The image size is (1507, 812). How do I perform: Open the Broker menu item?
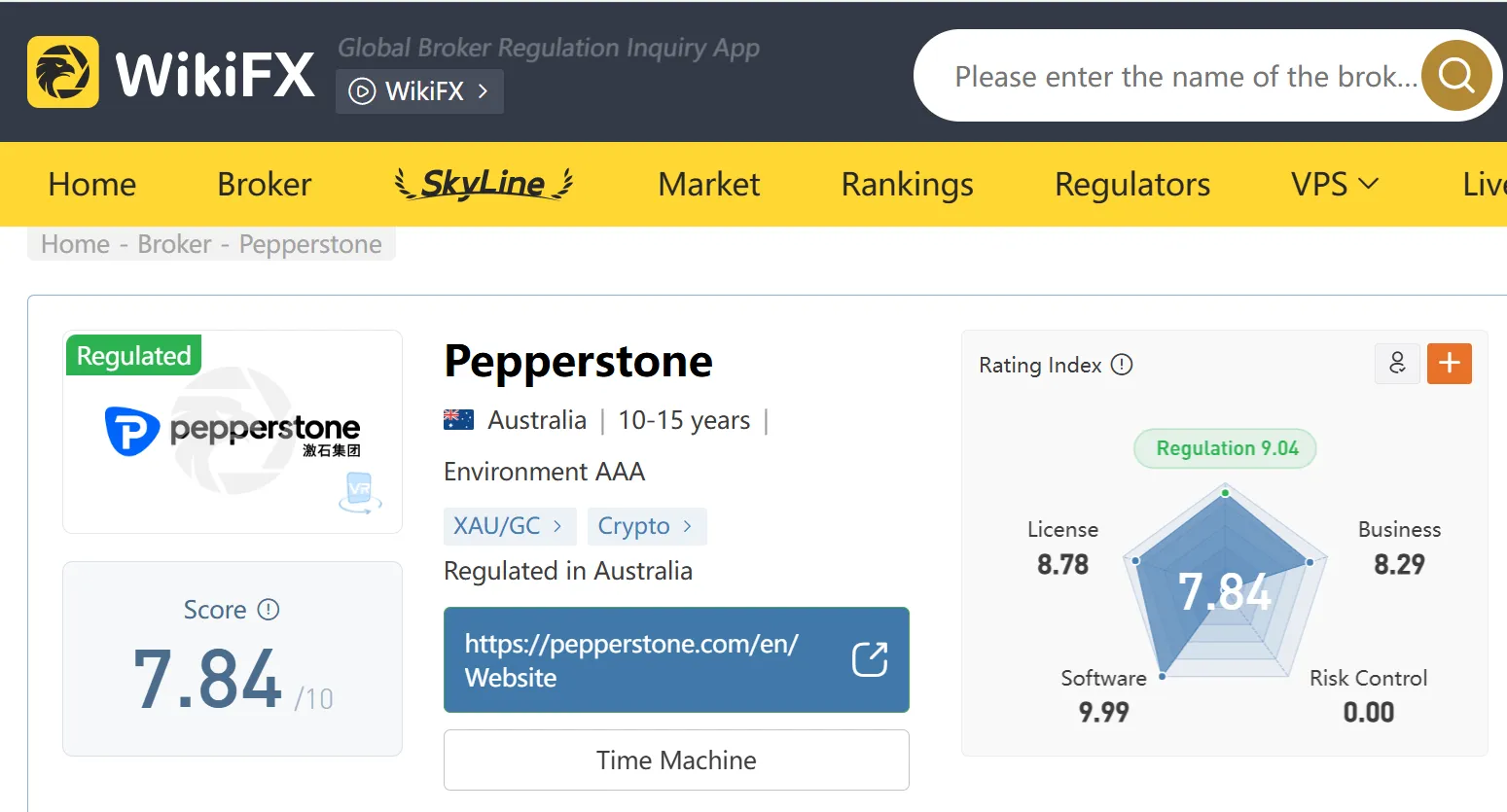pyautogui.click(x=265, y=184)
